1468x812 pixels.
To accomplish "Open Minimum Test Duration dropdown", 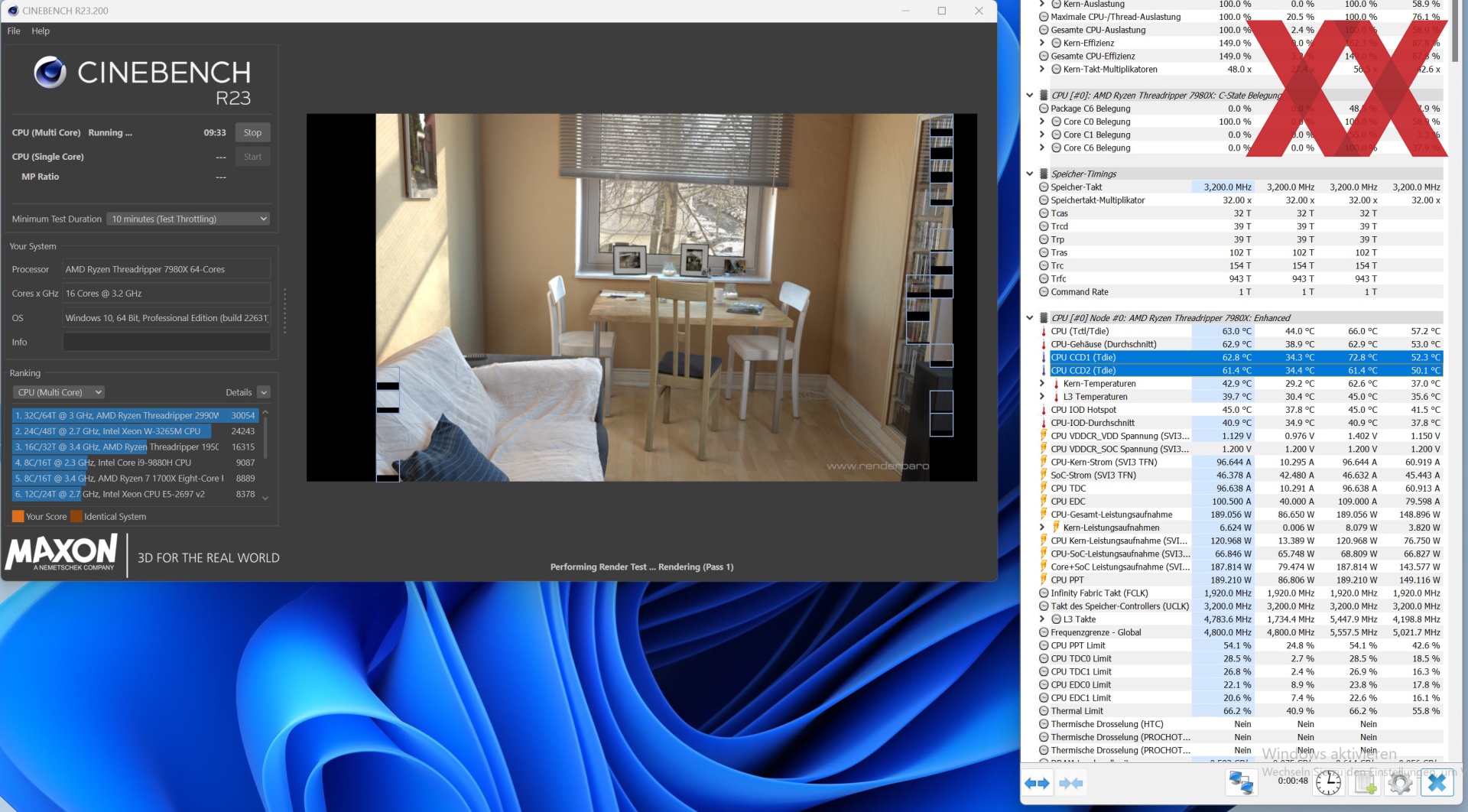I will coord(188,219).
